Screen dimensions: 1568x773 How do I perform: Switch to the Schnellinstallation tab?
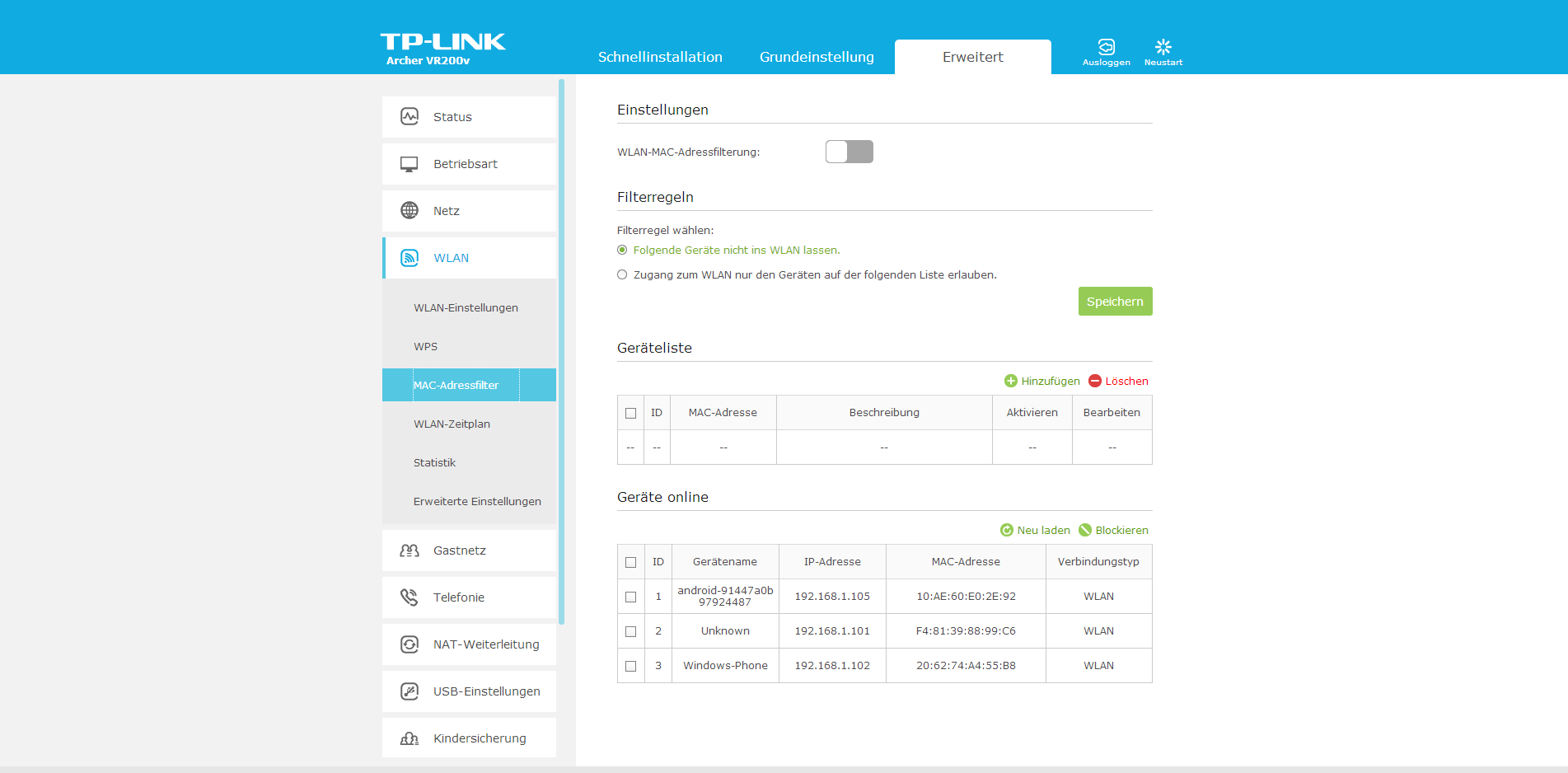pyautogui.click(x=660, y=57)
